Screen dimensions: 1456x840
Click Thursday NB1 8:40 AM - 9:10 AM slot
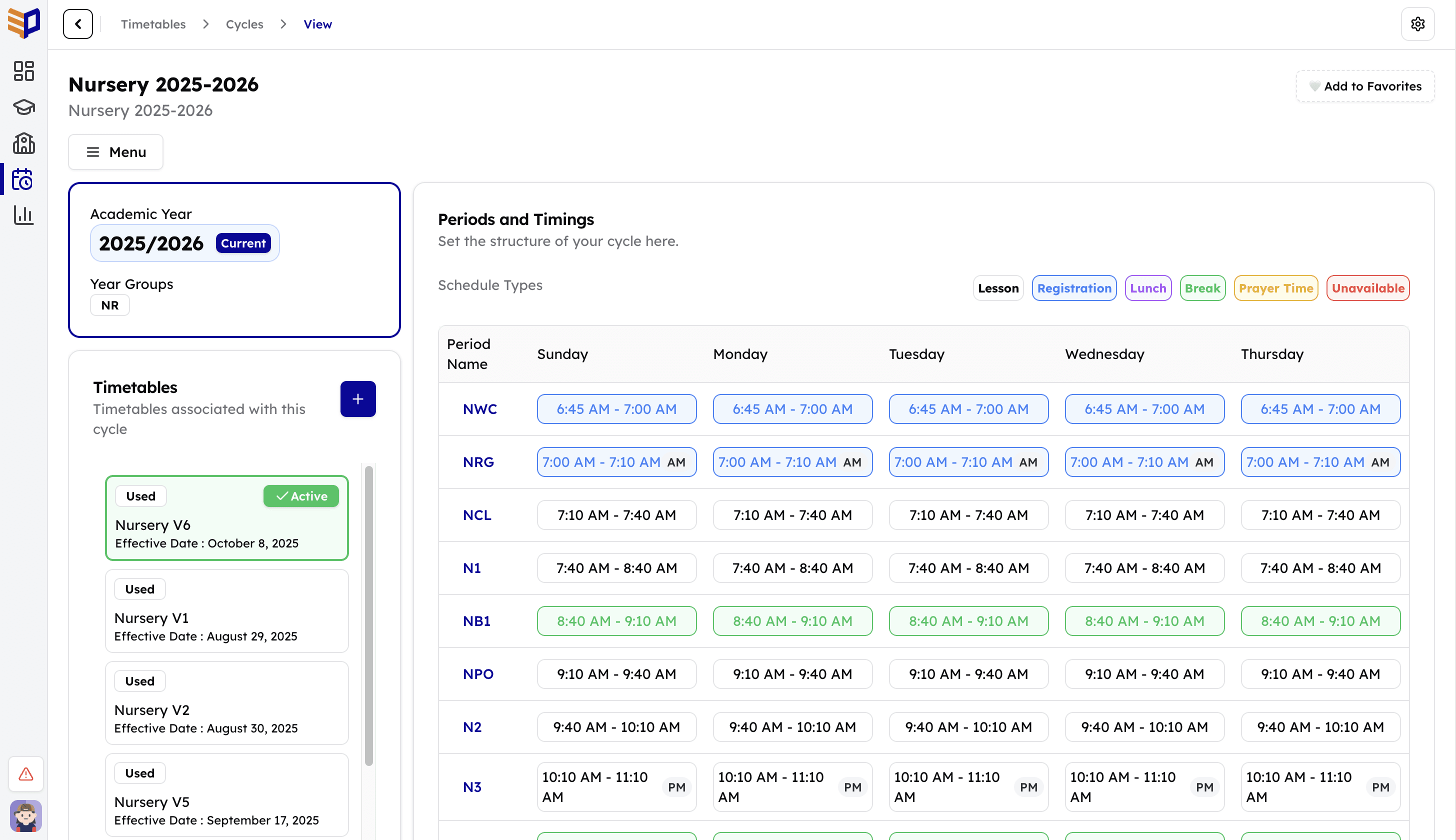click(x=1320, y=621)
